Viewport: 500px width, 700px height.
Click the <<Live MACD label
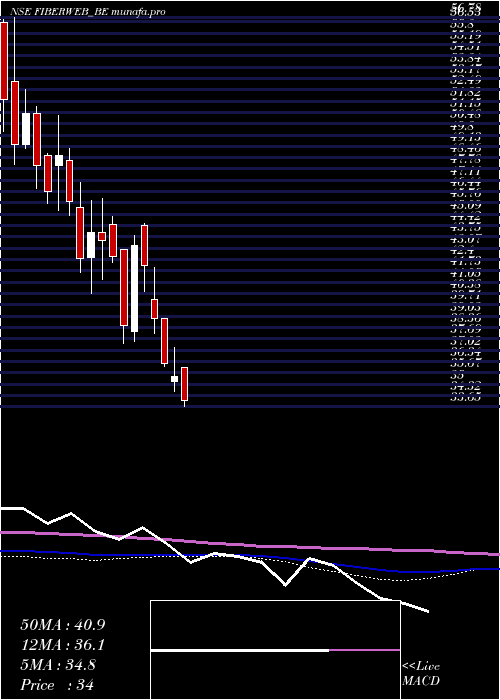421,674
